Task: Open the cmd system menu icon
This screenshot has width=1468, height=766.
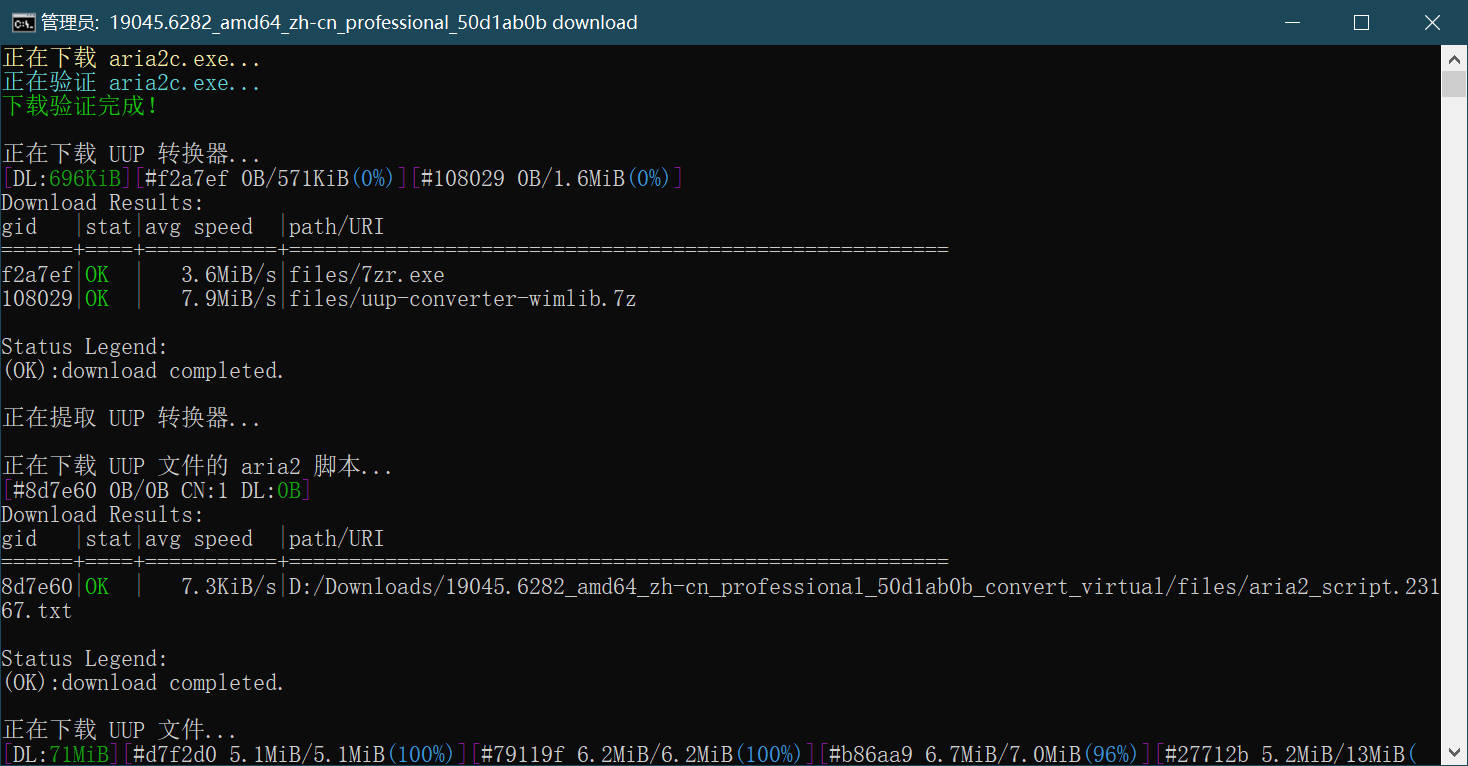Action: click(x=23, y=22)
